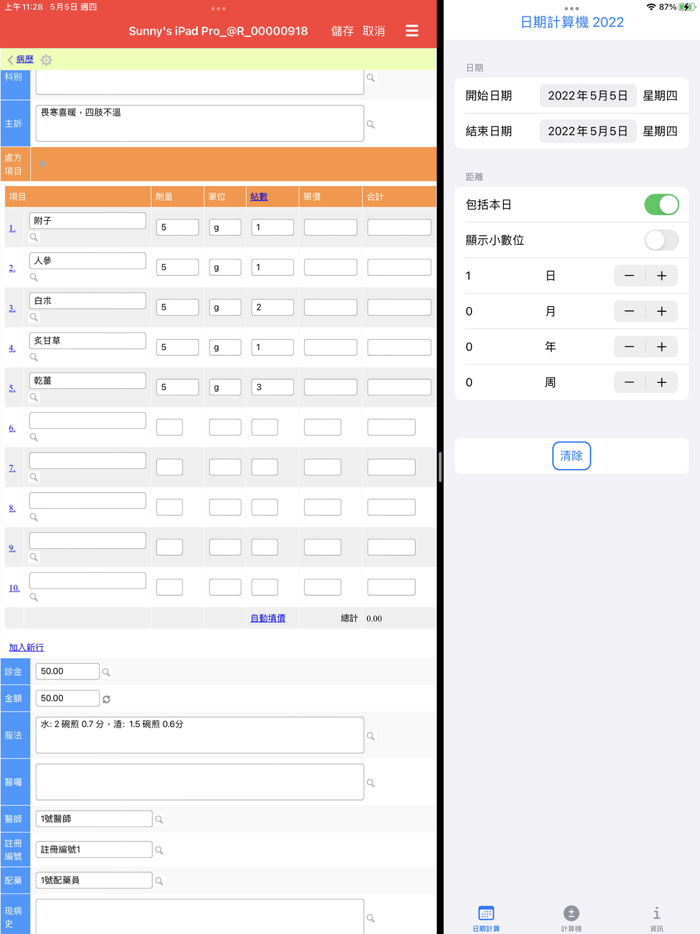This screenshot has height=934, width=700.
Task: Enable the 顯示小數位 switch
Action: pos(661,240)
